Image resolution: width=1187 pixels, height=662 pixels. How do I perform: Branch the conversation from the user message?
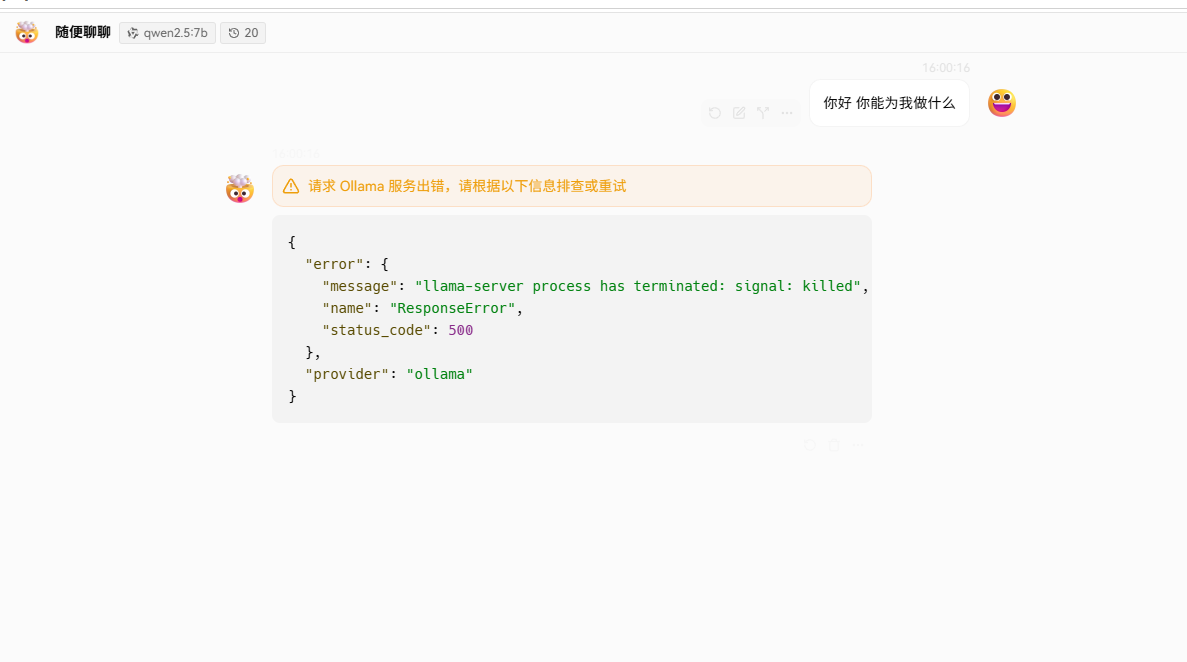point(763,113)
